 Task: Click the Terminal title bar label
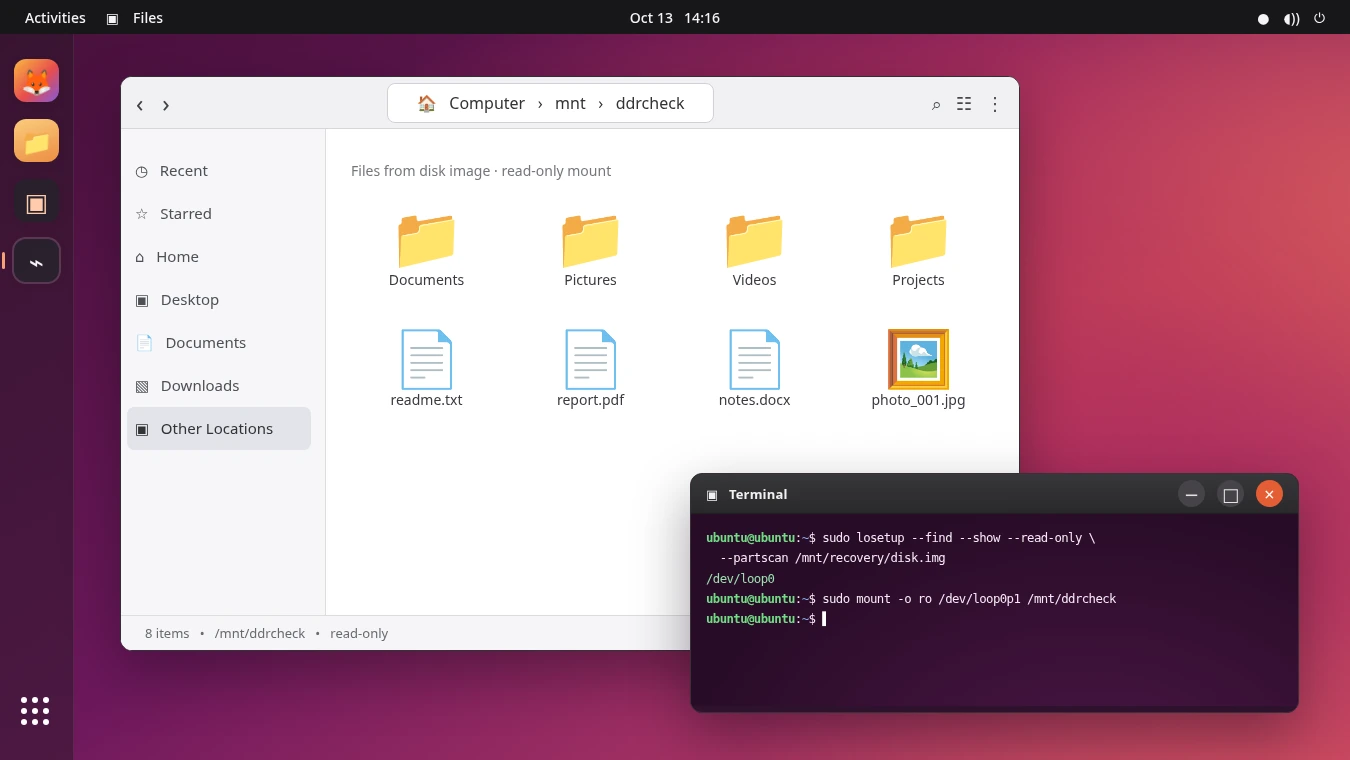coord(758,494)
